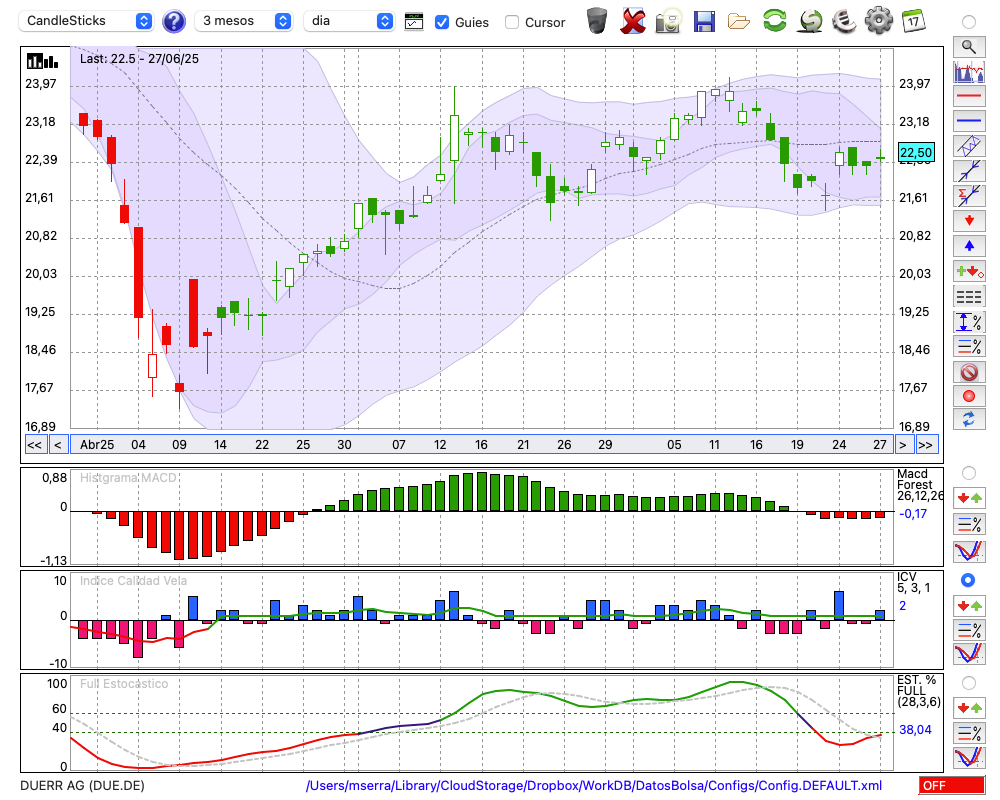The width and height of the screenshot is (1000, 800).
Task: Click the percent lines tool in the main chart sidebar
Action: pos(969,346)
